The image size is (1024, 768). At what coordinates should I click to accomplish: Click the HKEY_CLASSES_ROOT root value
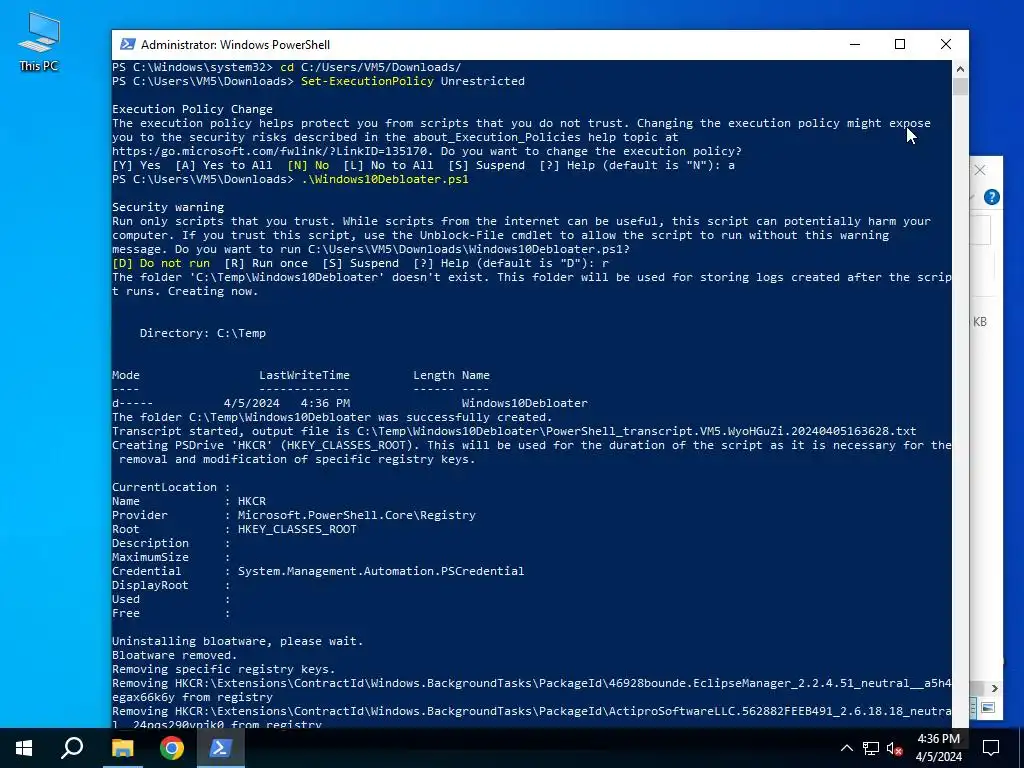297,529
